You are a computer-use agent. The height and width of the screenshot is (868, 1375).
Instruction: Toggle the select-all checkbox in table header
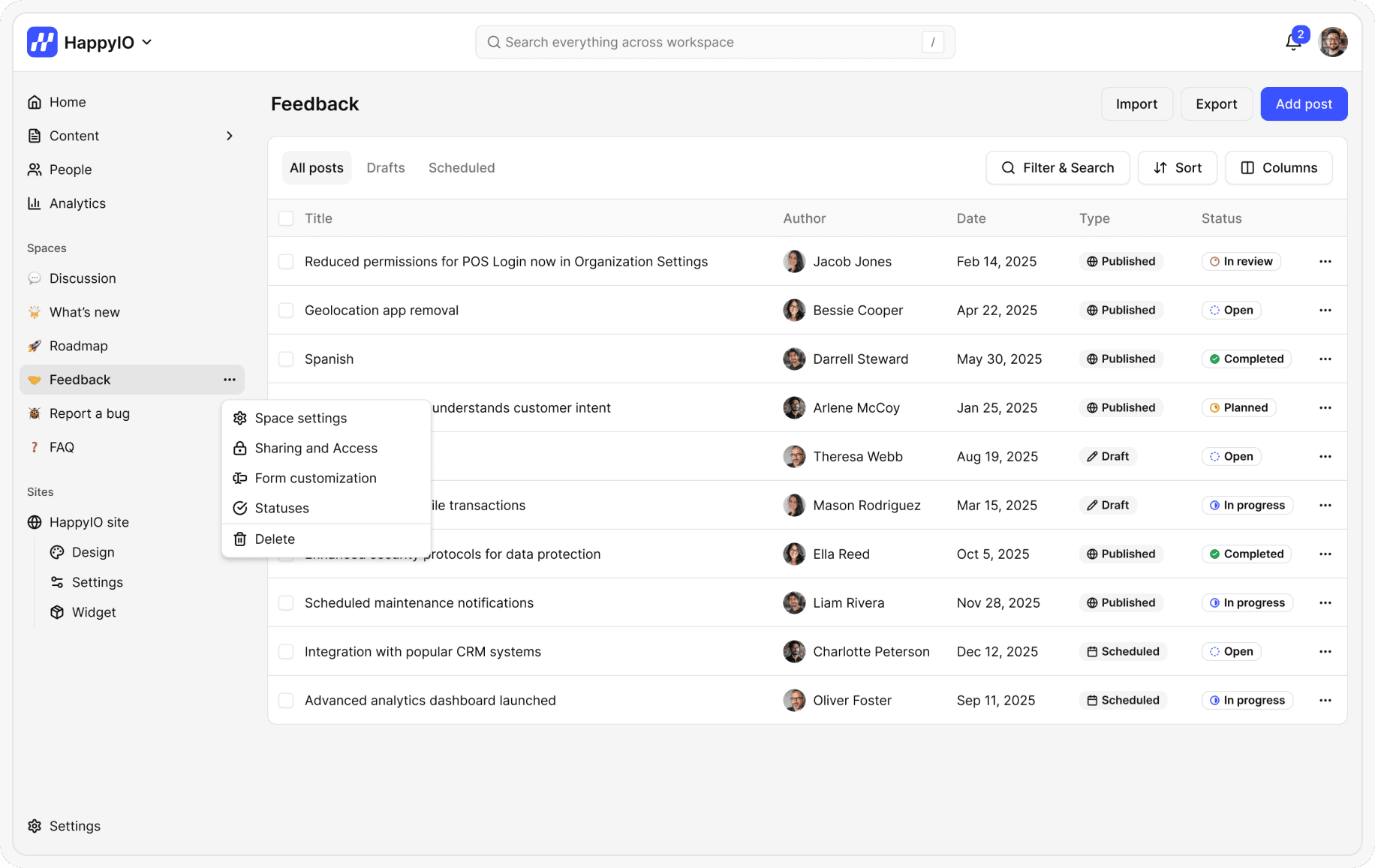click(286, 218)
